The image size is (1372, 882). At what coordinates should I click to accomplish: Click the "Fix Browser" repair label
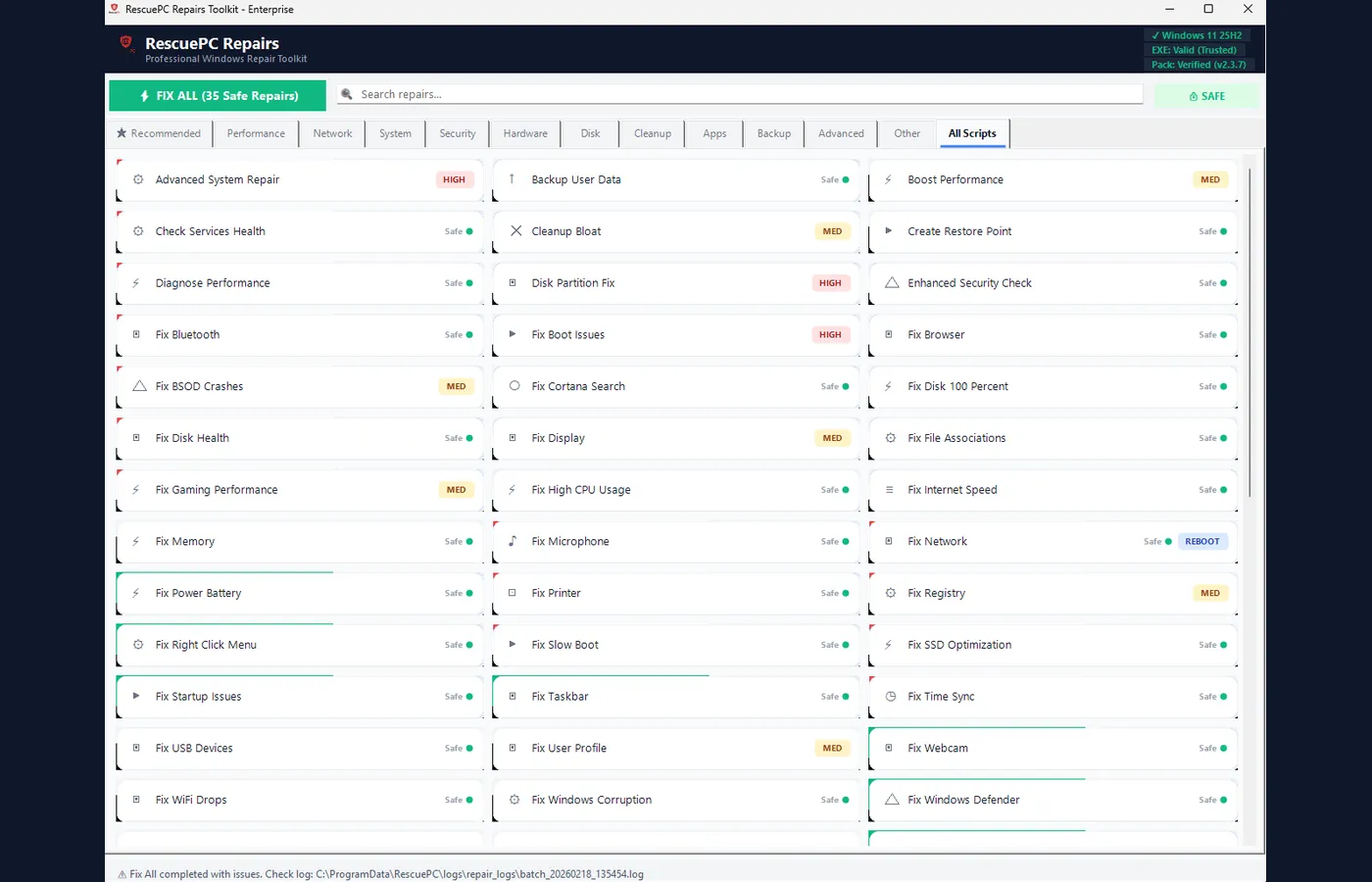[936, 334]
